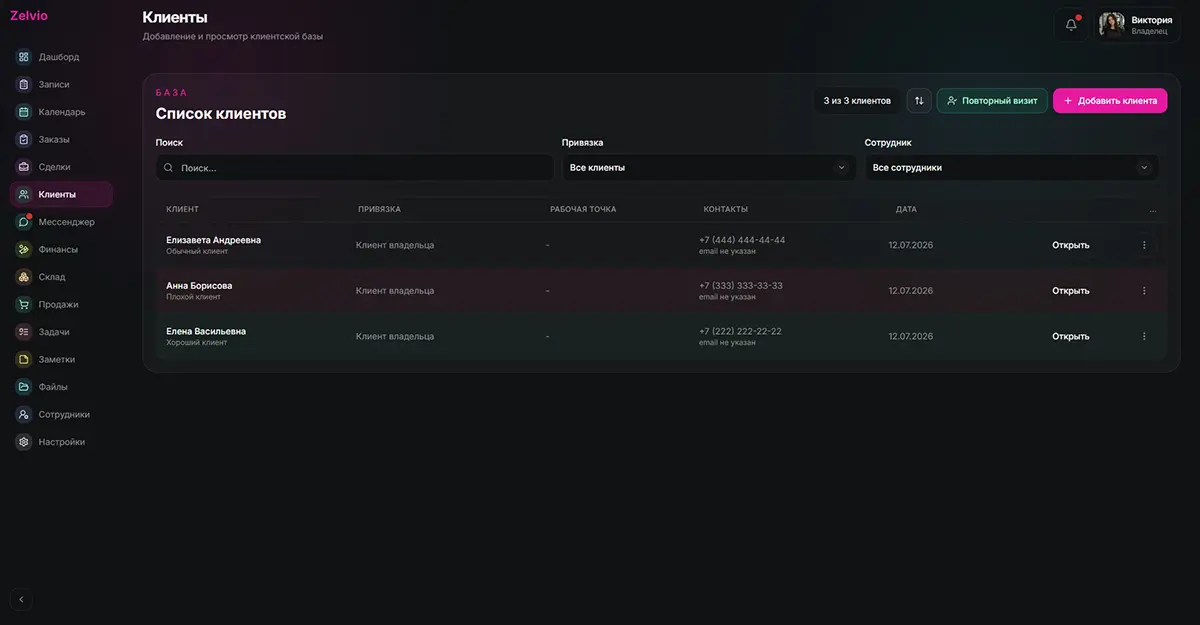Click the Заказы icon in sidebar
Screen dimensions: 1200x625
click(24, 139)
